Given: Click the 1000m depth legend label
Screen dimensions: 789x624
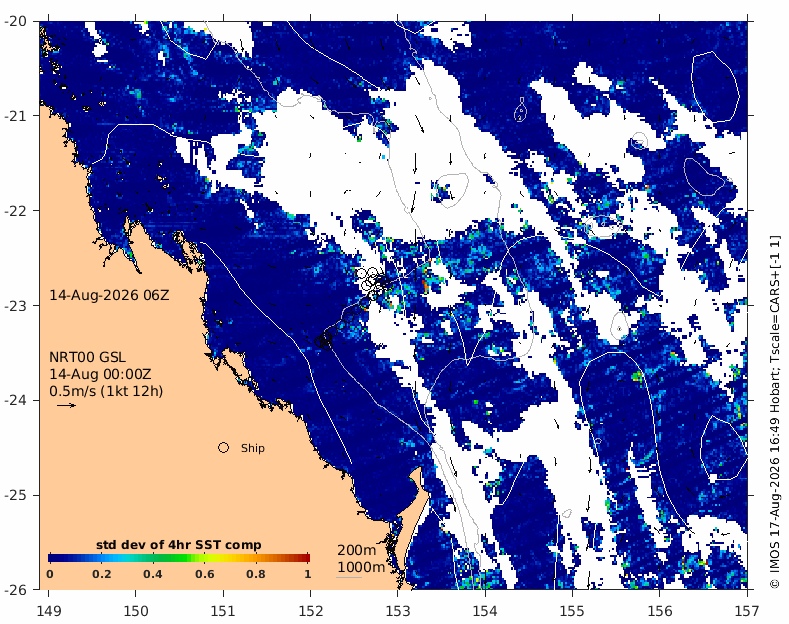Looking at the screenshot, I should click(x=361, y=568).
